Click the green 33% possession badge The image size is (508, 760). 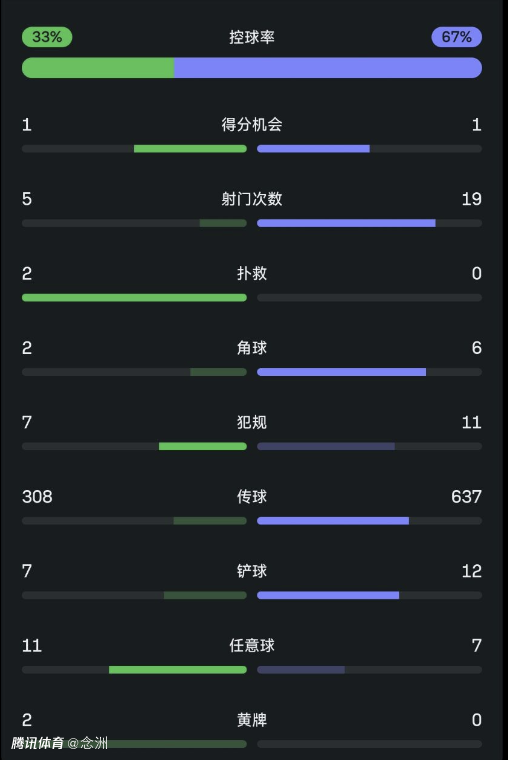pos(47,37)
